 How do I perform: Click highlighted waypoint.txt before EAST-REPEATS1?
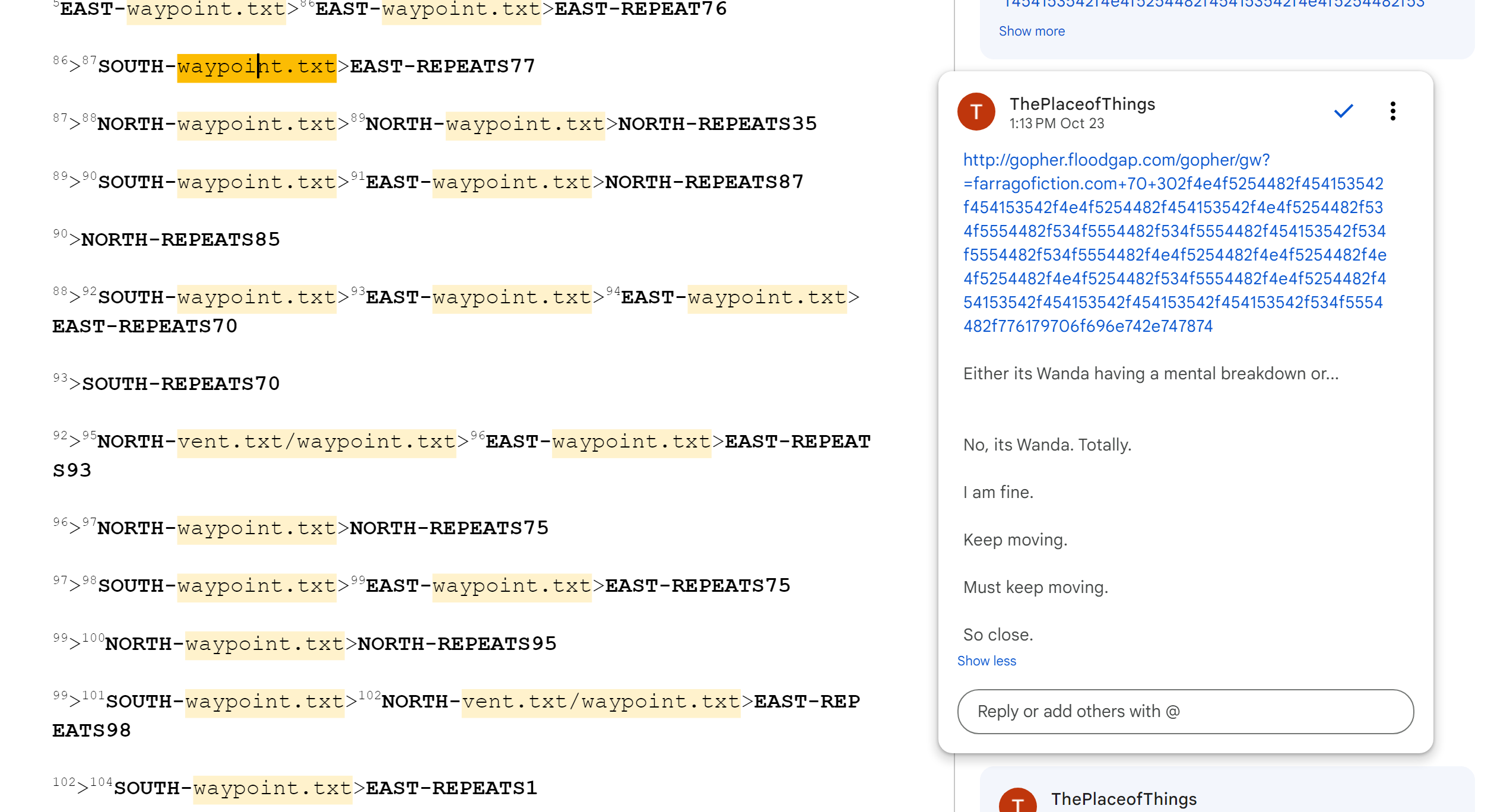tap(272, 788)
